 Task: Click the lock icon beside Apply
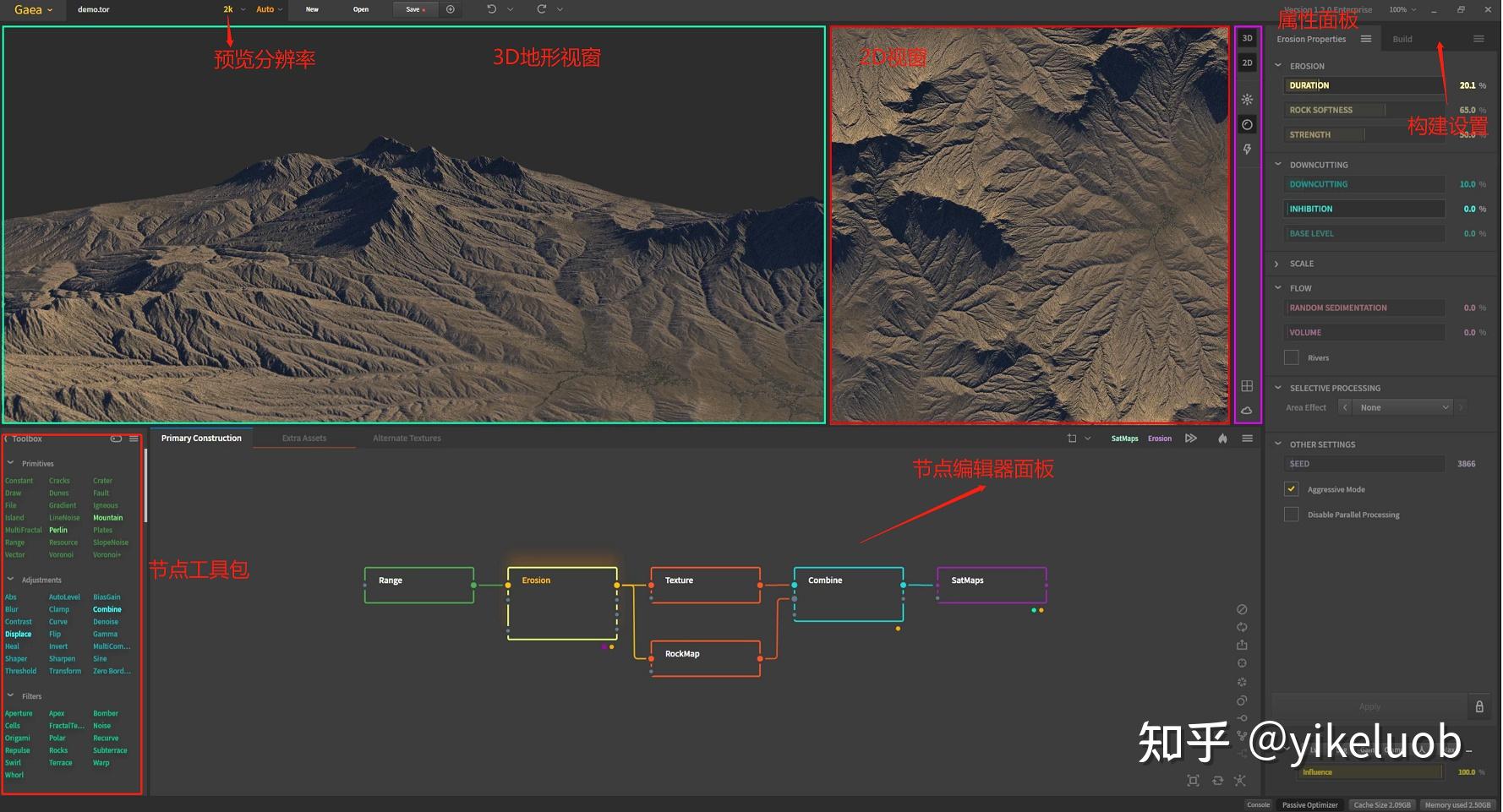(x=1479, y=706)
